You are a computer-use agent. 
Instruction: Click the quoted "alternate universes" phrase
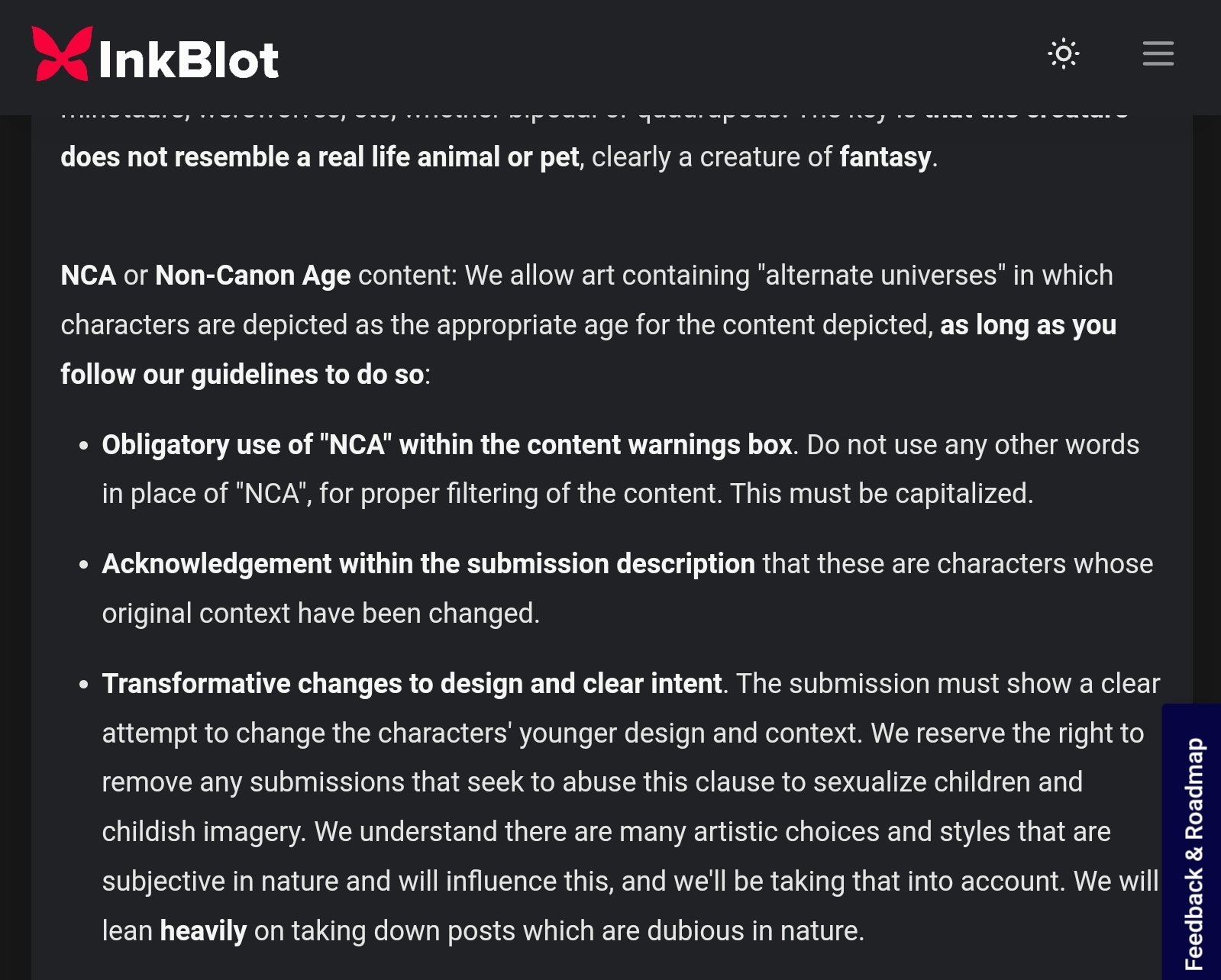[x=881, y=276]
